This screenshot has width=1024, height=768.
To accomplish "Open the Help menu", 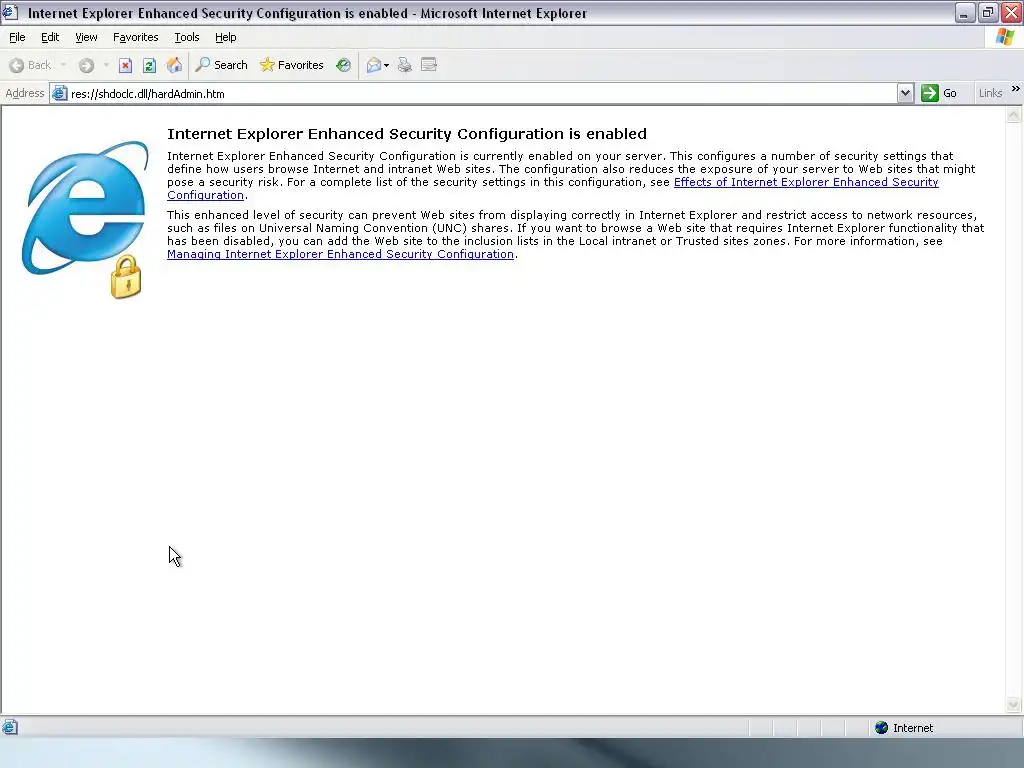I will (x=225, y=37).
